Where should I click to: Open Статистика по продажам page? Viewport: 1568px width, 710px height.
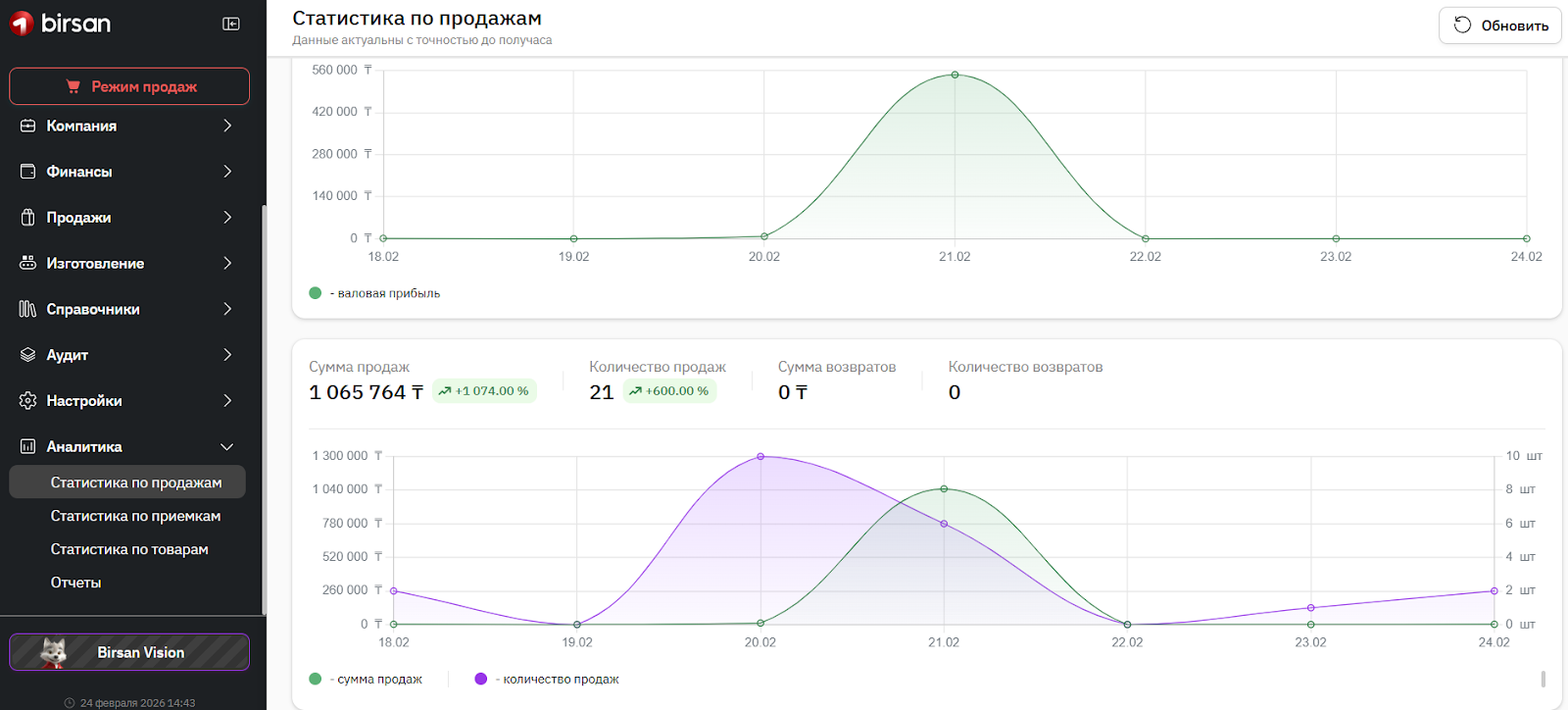coord(127,482)
